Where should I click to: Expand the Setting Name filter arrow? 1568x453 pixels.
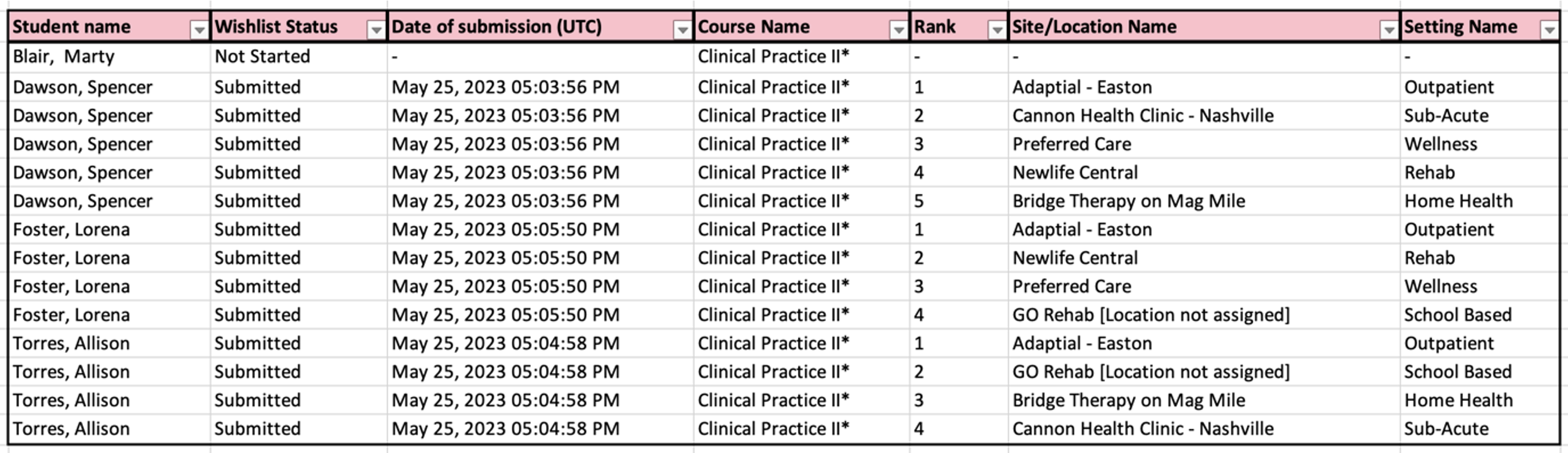(1548, 29)
